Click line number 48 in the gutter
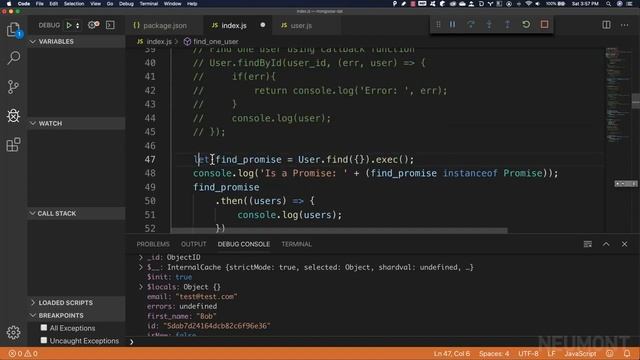 150,173
